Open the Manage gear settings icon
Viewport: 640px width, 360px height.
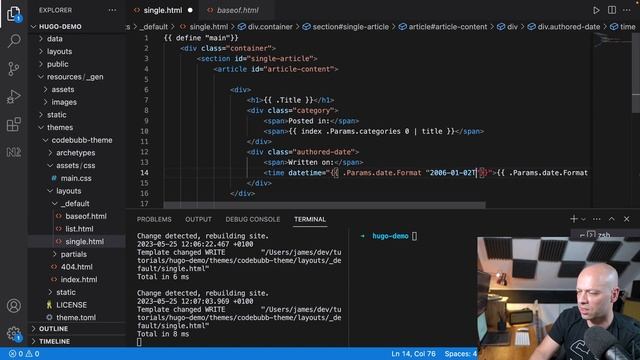click(14, 333)
